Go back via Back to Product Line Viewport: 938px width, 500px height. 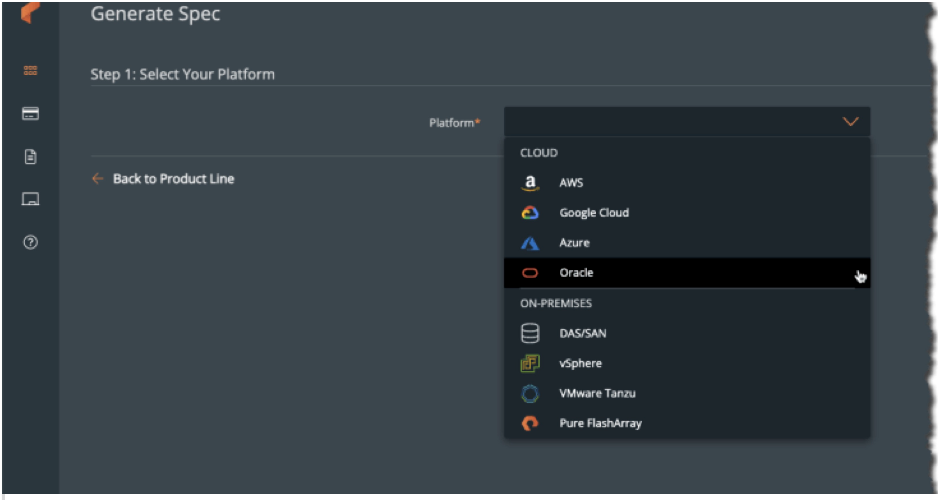[173, 179]
